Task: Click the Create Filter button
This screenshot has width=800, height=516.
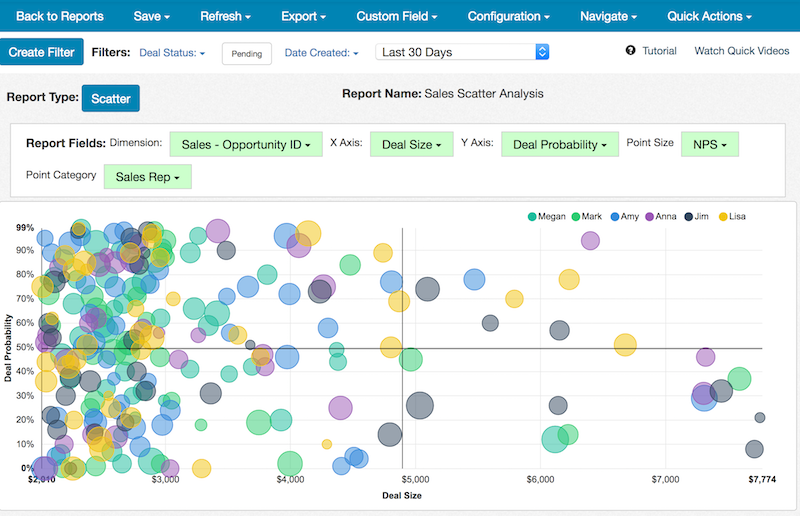Action: click(42, 52)
